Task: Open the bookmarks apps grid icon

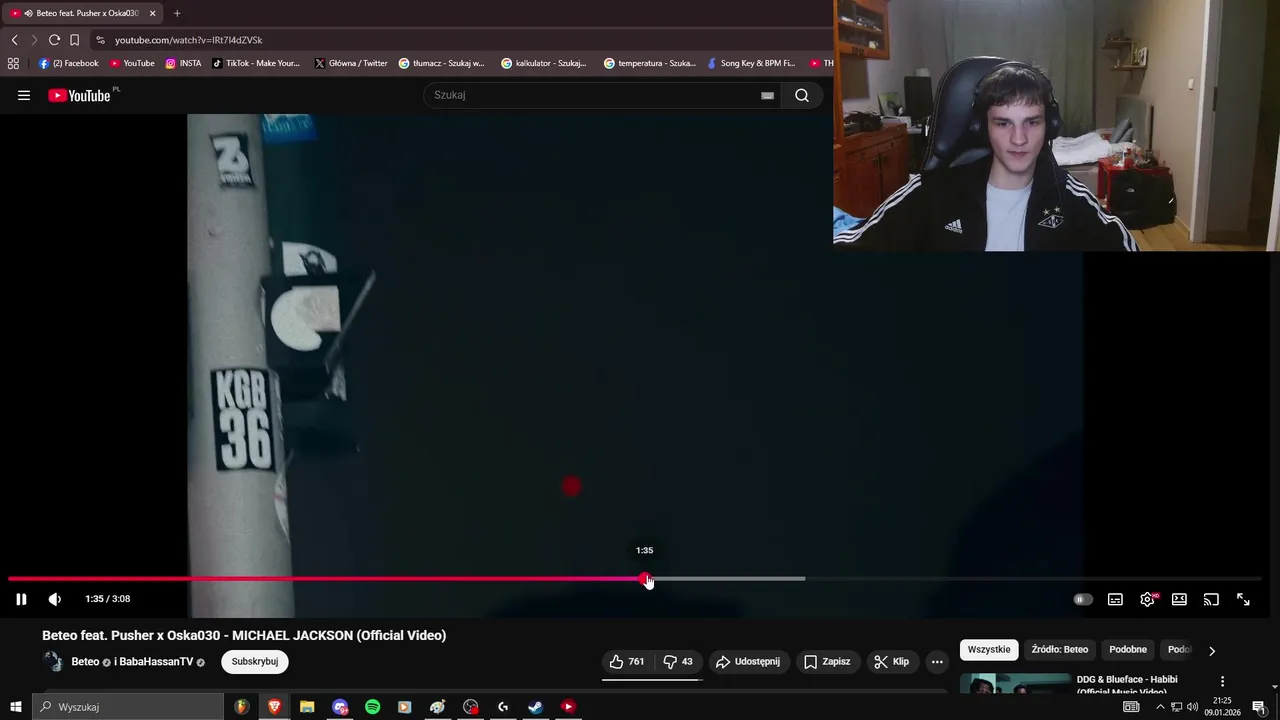Action: coord(13,63)
